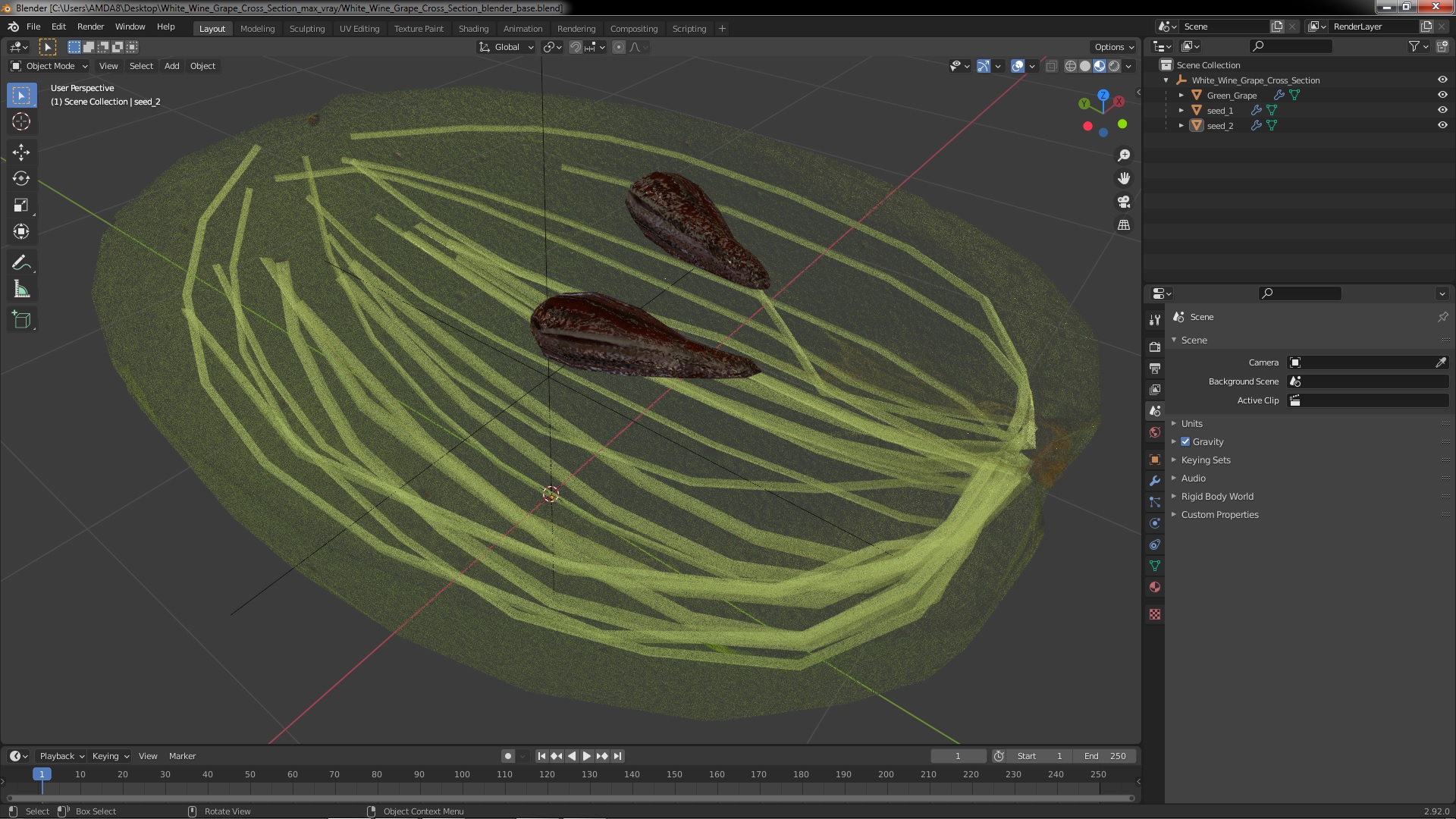
Task: Expand the Units panel
Action: pos(1191,423)
